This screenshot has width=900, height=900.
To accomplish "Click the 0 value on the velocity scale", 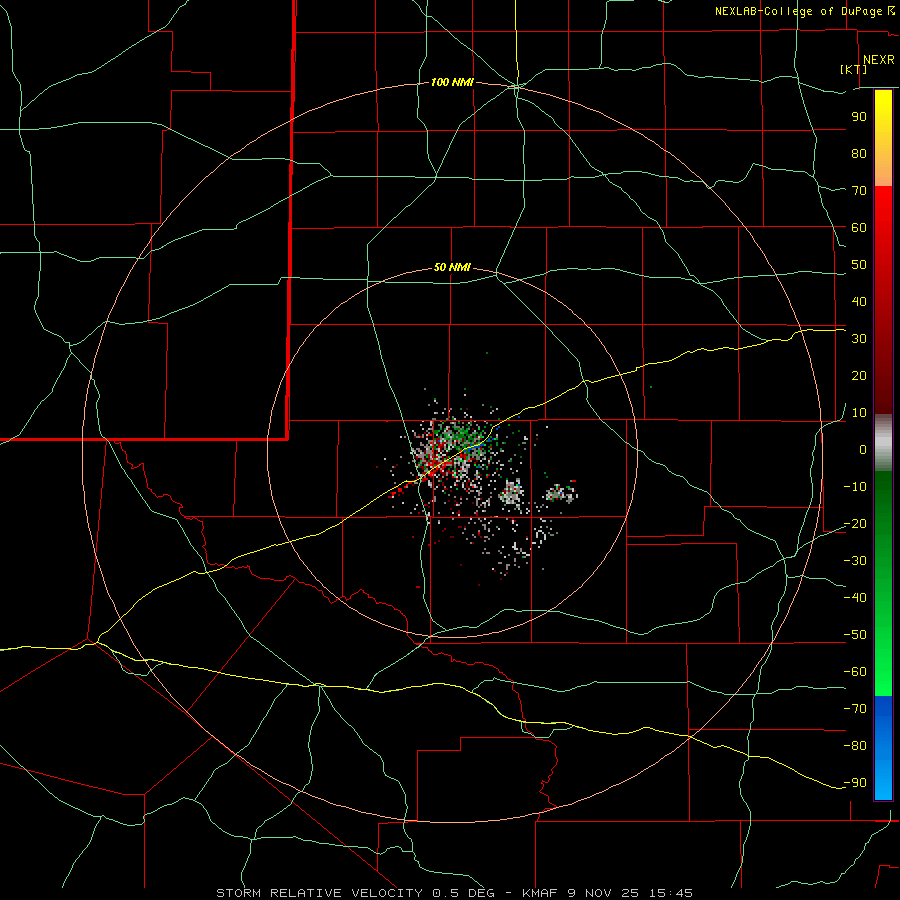I will [863, 449].
